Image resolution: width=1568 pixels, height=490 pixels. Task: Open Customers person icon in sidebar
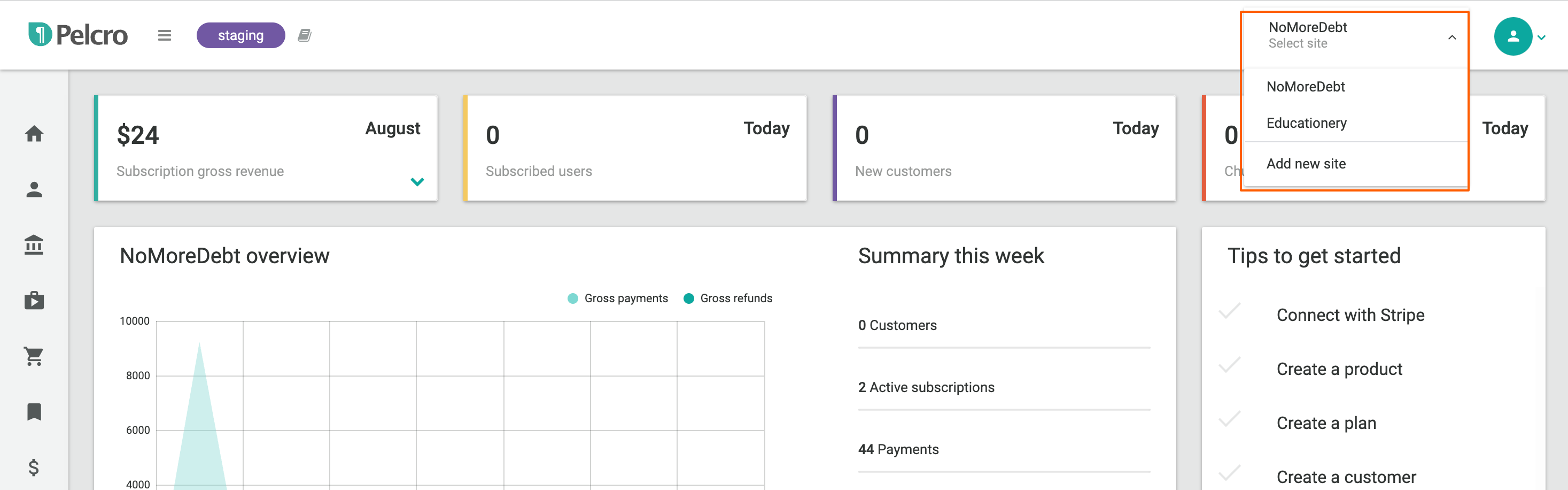point(34,189)
